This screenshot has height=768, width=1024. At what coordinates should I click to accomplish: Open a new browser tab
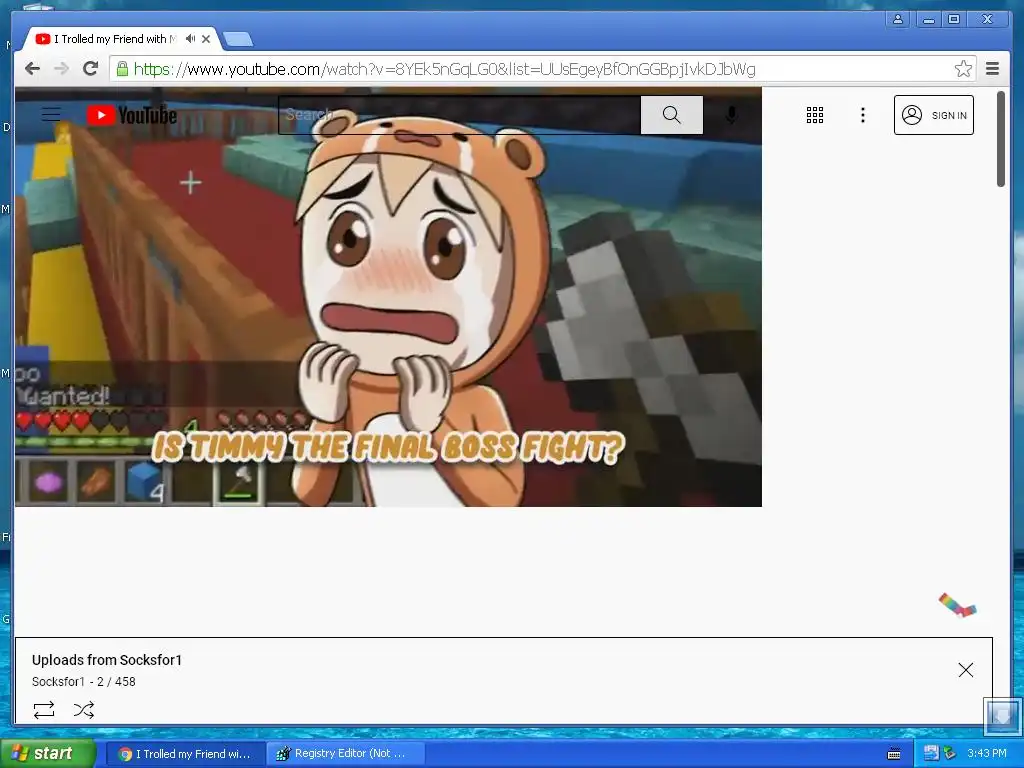coord(238,40)
